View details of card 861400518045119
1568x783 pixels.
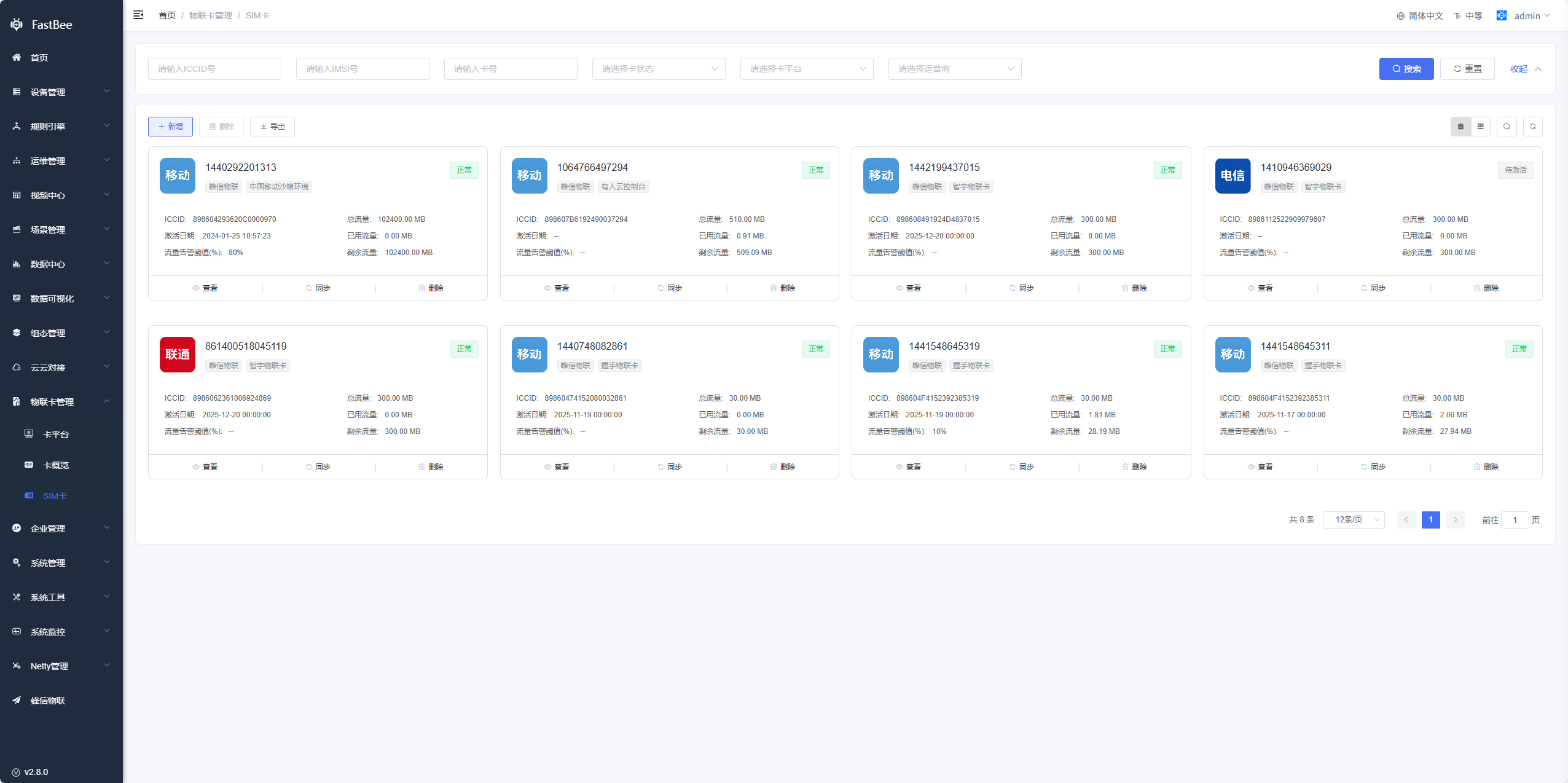click(x=205, y=467)
